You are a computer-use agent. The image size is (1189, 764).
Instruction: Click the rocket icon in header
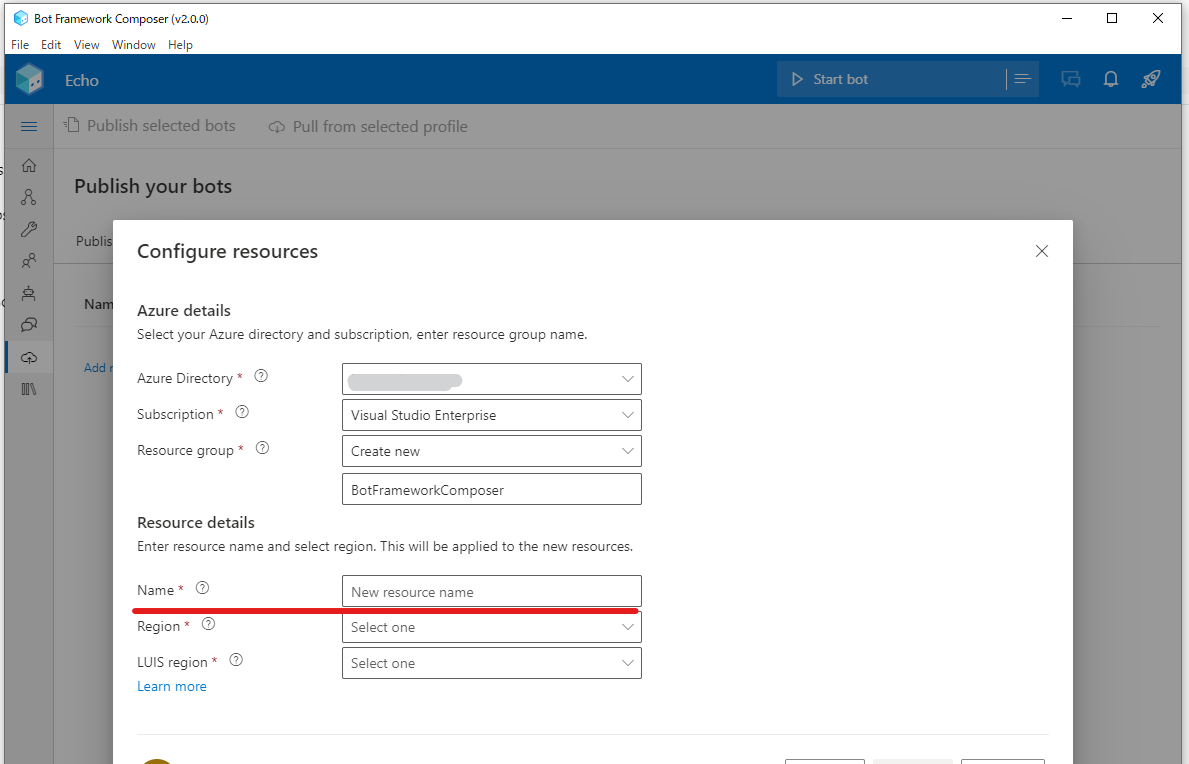point(1151,79)
